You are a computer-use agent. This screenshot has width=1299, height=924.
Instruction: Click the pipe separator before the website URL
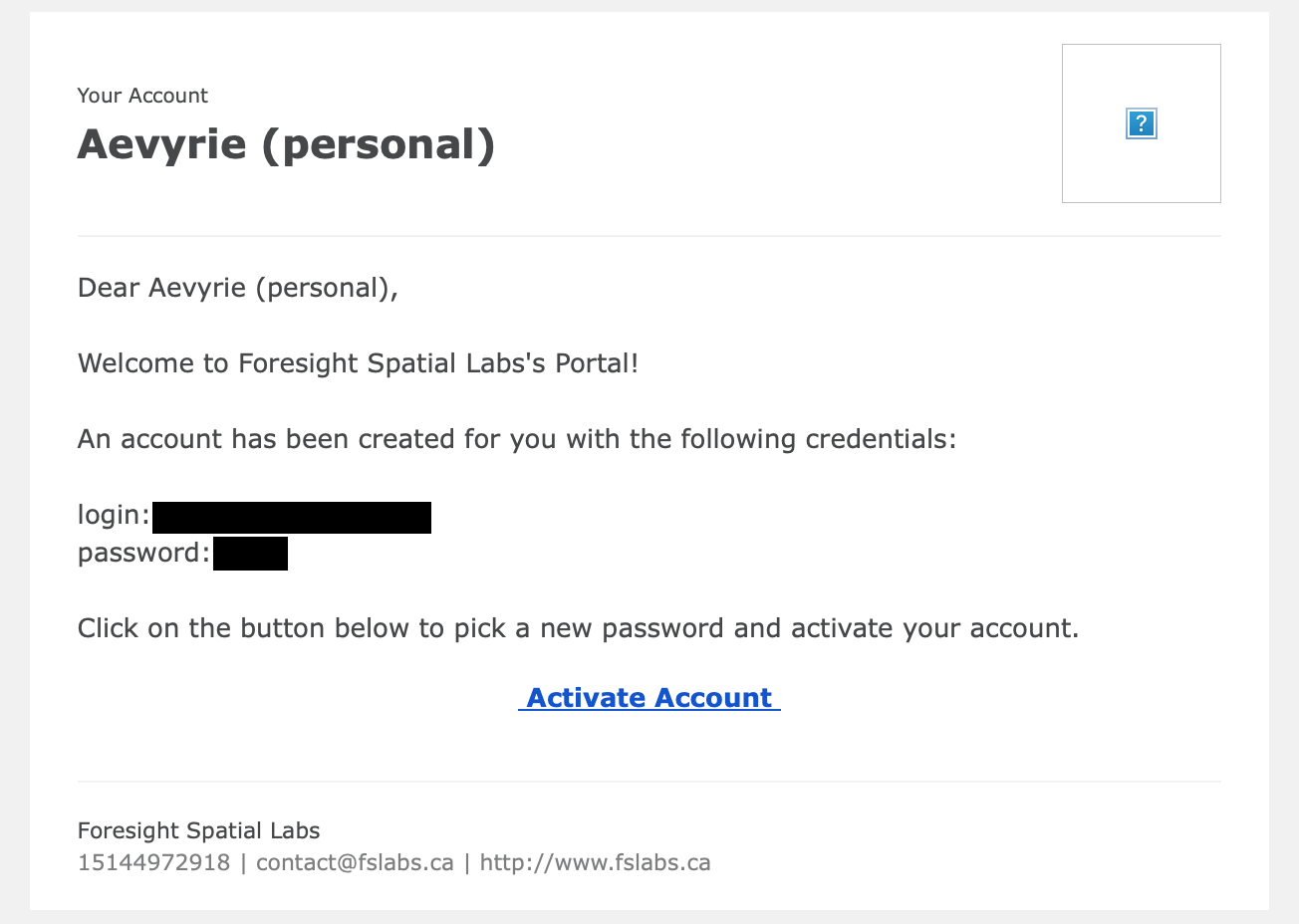[x=466, y=862]
